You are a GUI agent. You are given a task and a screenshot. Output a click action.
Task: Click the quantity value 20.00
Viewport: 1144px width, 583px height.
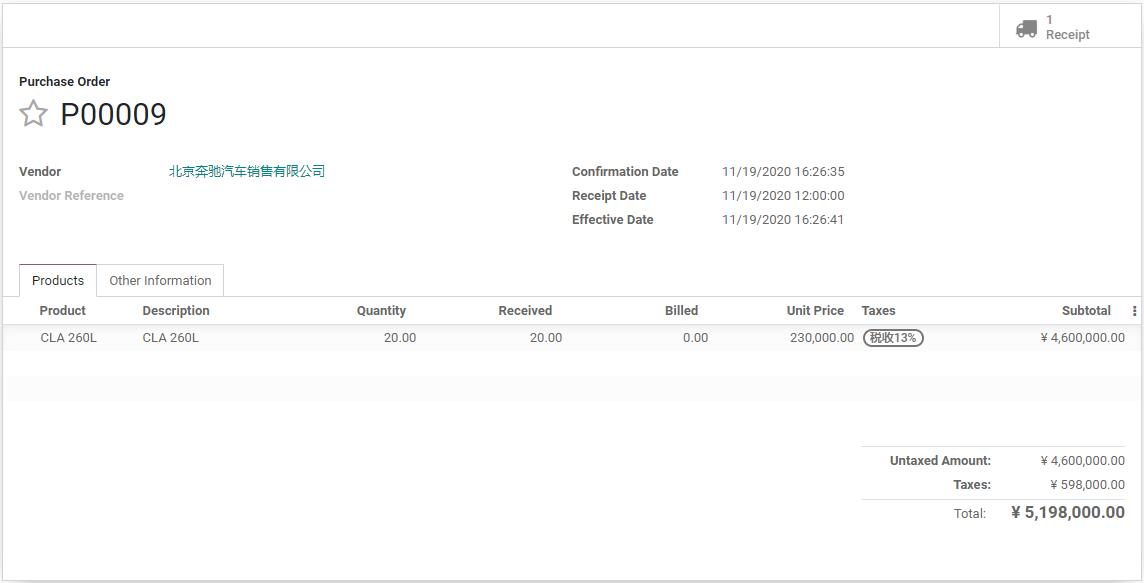click(x=400, y=338)
